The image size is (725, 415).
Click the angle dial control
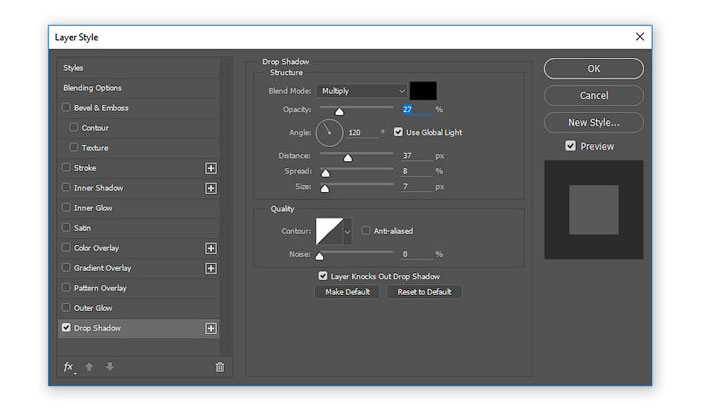coord(329,133)
